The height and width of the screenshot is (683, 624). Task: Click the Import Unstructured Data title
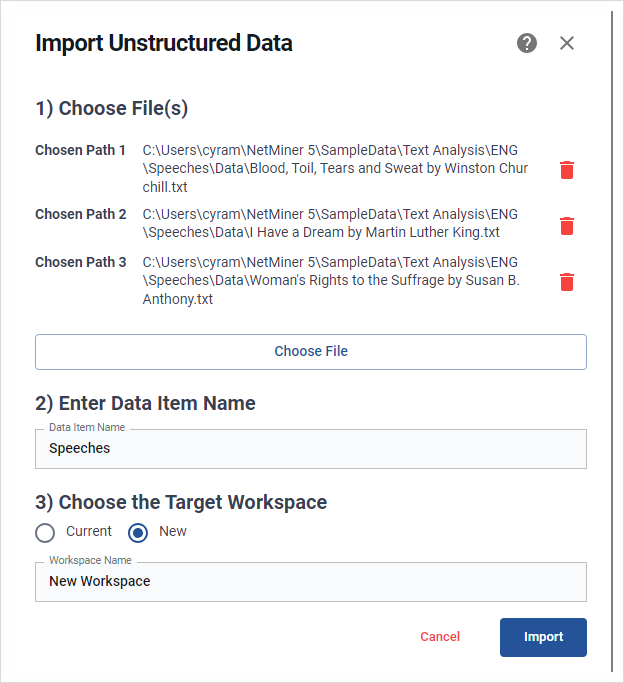[x=164, y=43]
